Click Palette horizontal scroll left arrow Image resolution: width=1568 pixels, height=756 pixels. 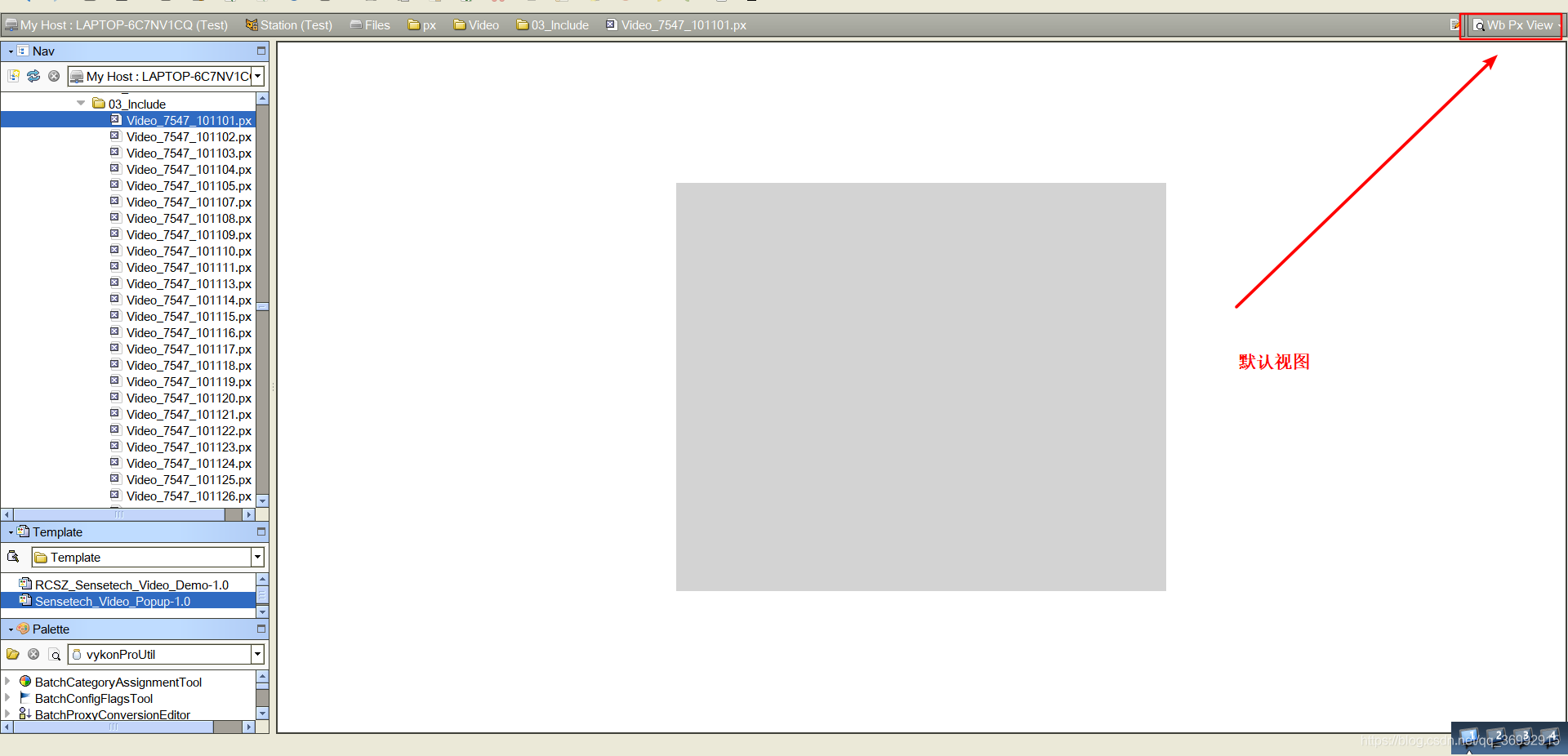7,727
